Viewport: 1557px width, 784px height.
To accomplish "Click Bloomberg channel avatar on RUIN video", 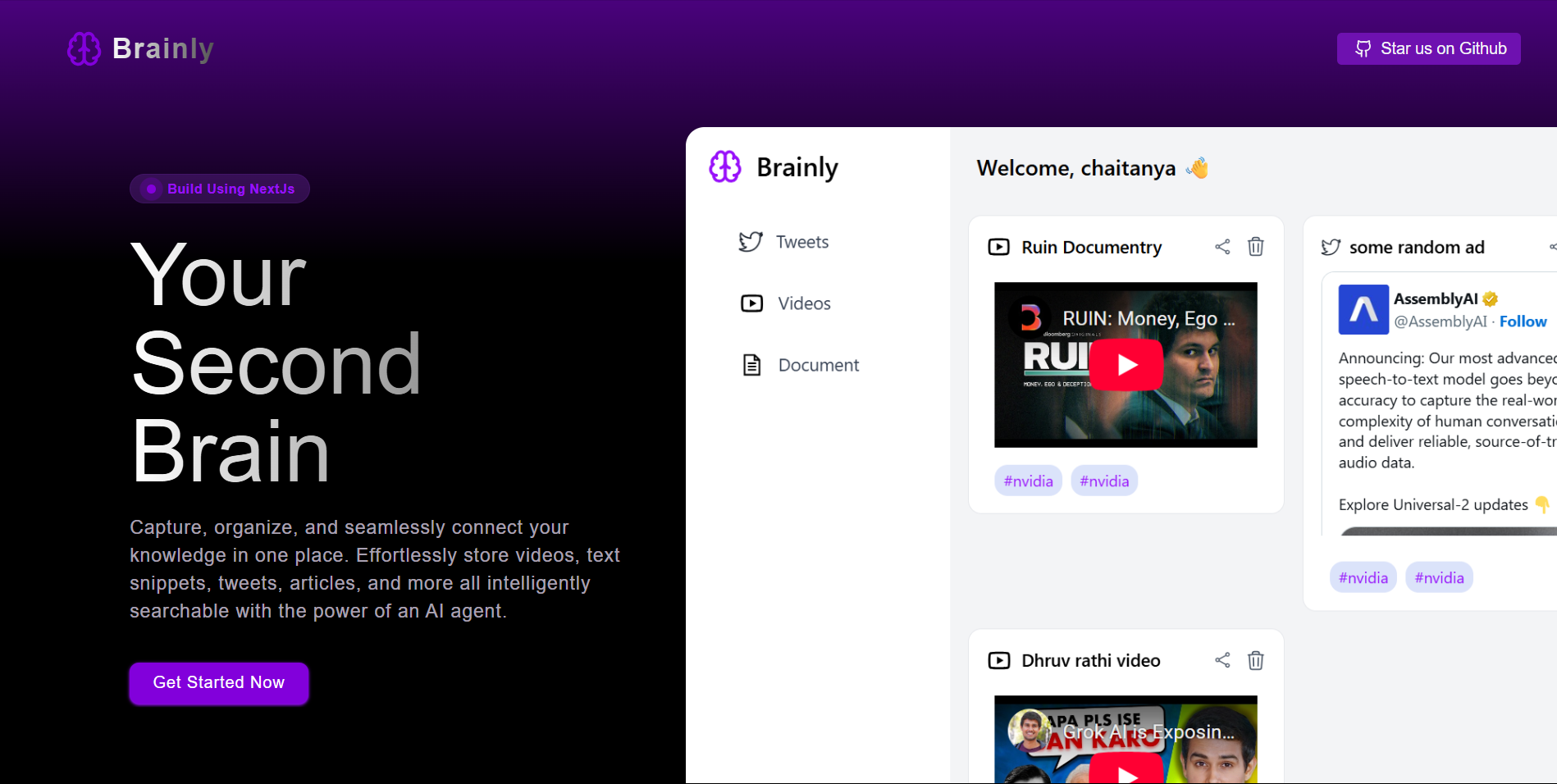I will [x=1029, y=318].
